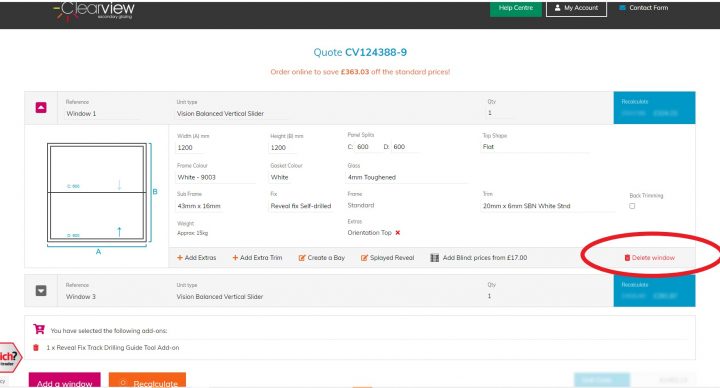The height and width of the screenshot is (388, 720).
Task: Click the blue Recalculate panel for Window 1
Action: click(654, 108)
